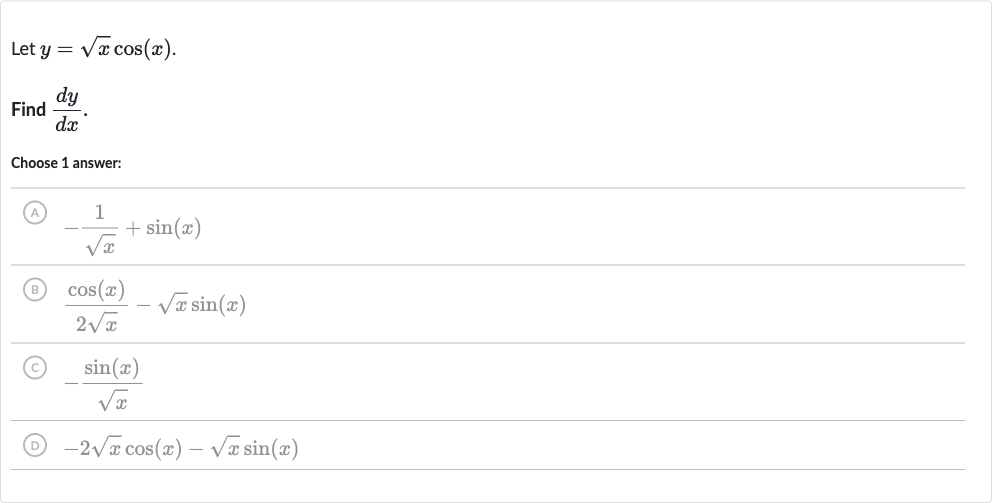Click the minus sign between terms in answer D
Viewport: 992px width, 503px height.
196,450
